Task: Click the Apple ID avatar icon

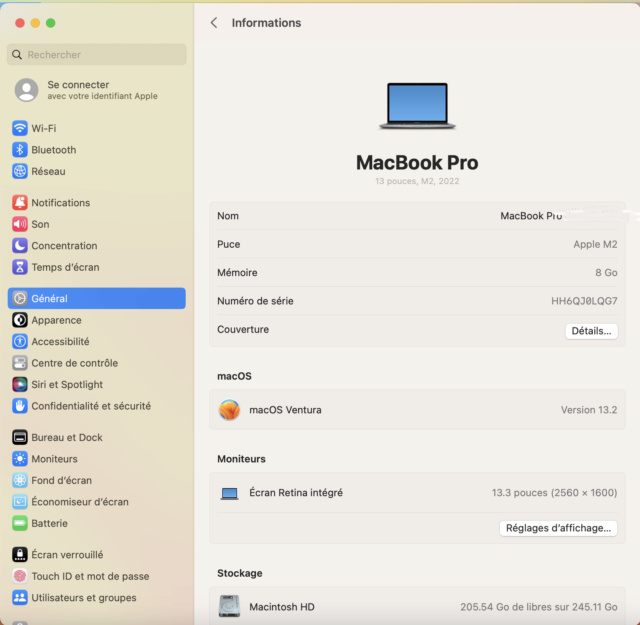Action: [x=27, y=90]
